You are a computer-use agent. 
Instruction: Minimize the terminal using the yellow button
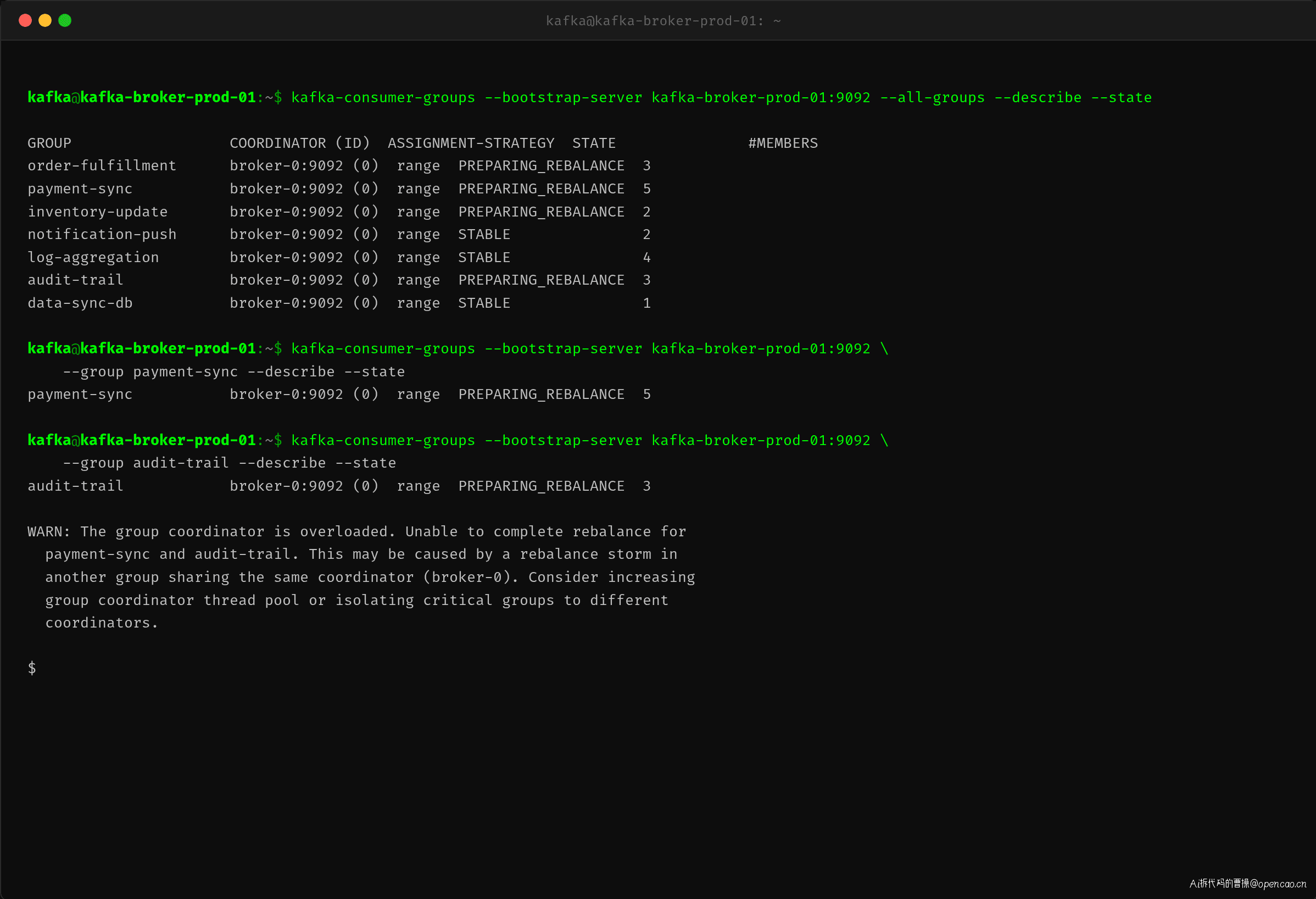click(44, 20)
